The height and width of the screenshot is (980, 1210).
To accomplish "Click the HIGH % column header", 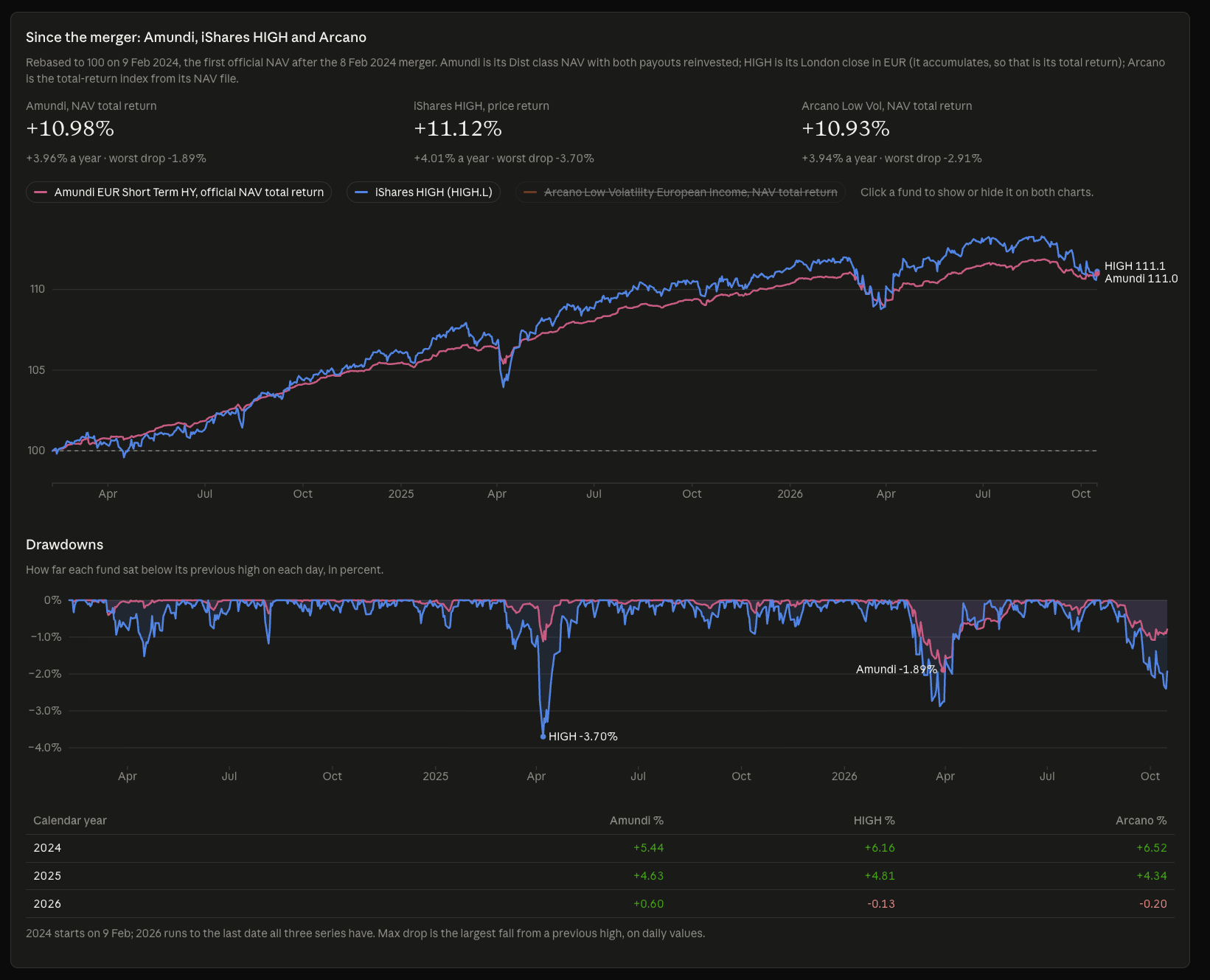I will pos(874,821).
